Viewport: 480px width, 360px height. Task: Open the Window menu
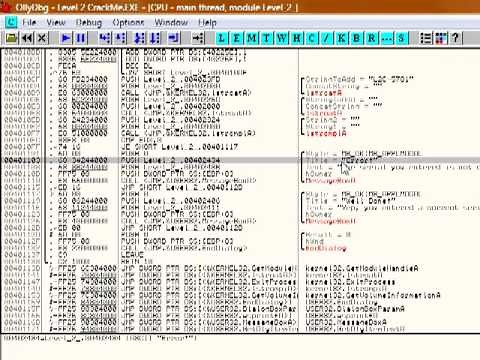click(x=171, y=22)
